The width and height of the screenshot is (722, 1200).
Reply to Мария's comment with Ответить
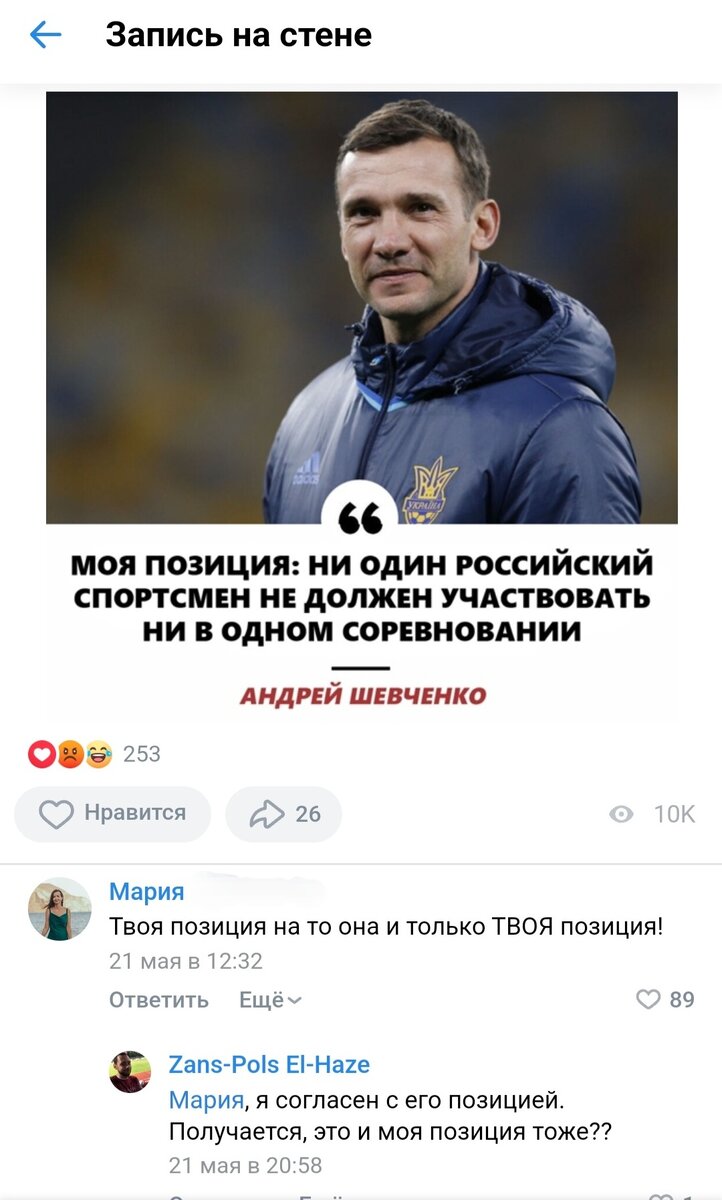pyautogui.click(x=159, y=1000)
